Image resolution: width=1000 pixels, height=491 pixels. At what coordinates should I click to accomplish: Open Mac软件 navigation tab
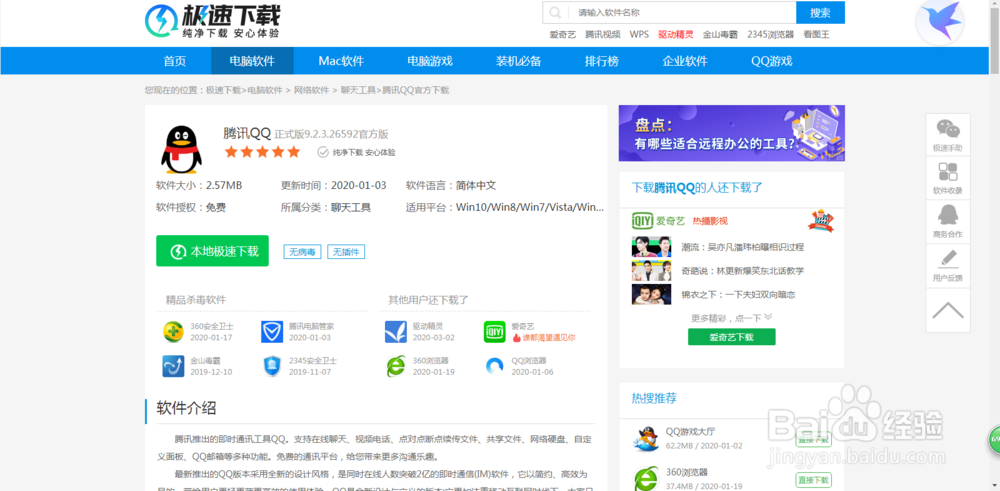click(x=341, y=61)
